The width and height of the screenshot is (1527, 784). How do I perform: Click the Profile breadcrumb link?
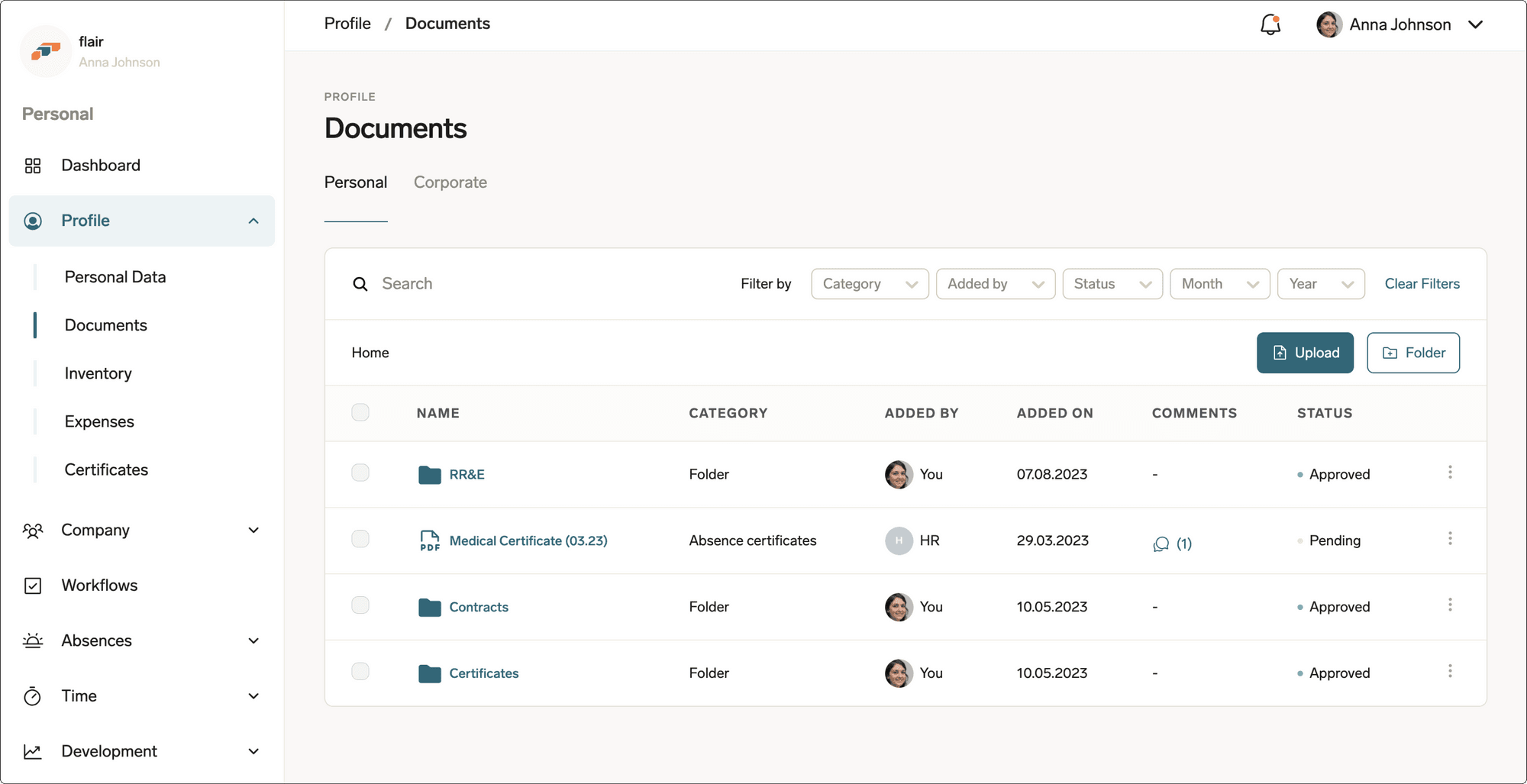(347, 24)
